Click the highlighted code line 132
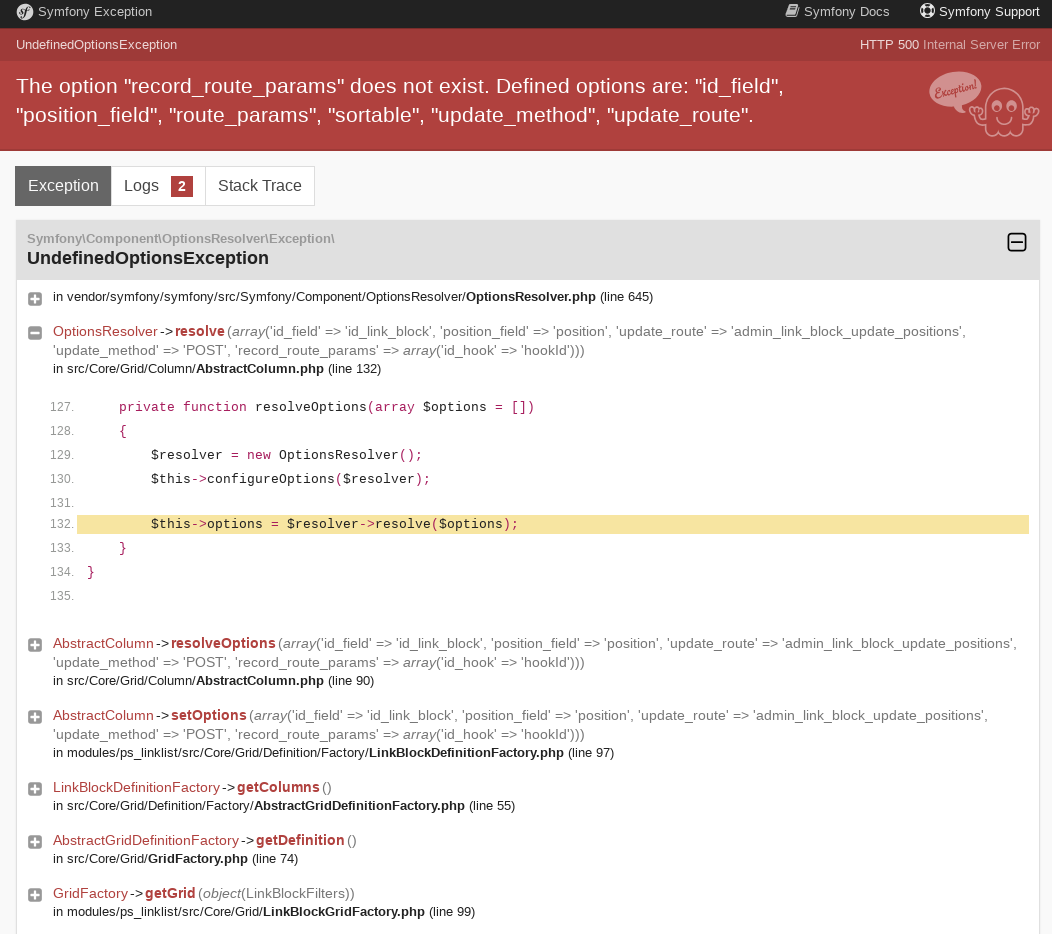 [553, 524]
